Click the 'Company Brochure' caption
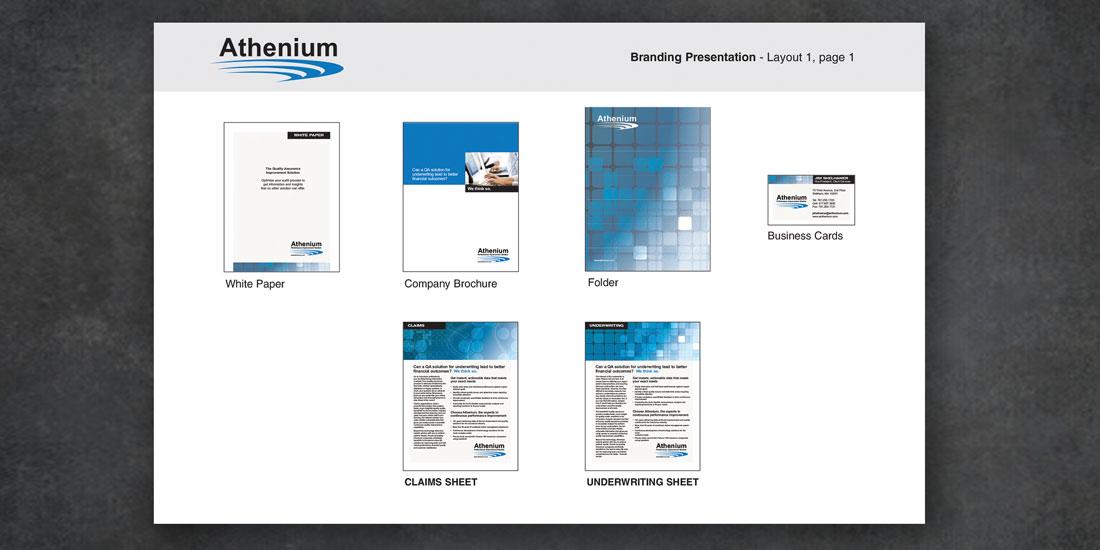The image size is (1100, 550). (450, 284)
